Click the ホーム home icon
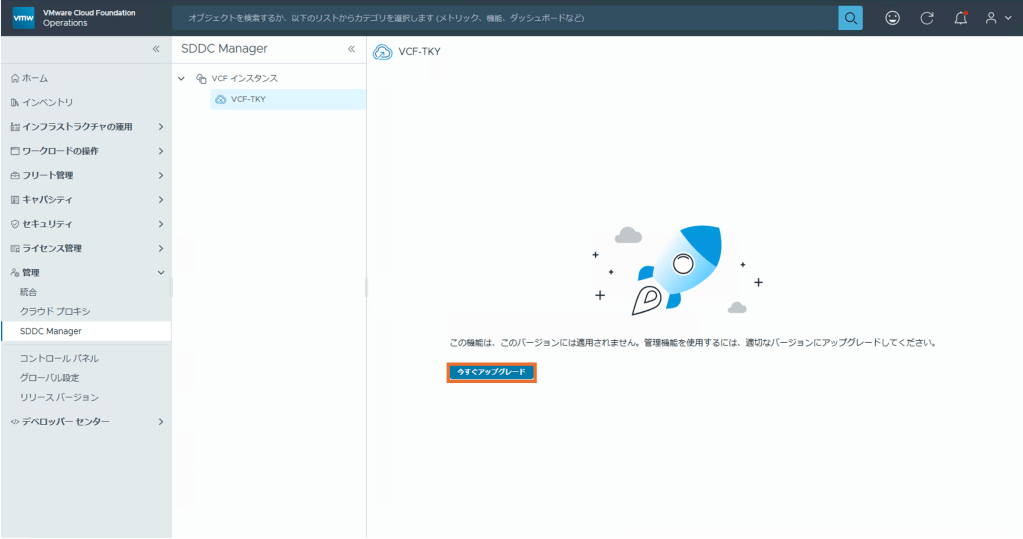1023x539 pixels. coord(15,78)
